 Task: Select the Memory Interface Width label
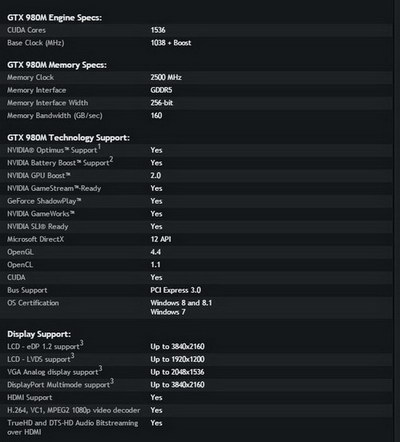pos(48,103)
